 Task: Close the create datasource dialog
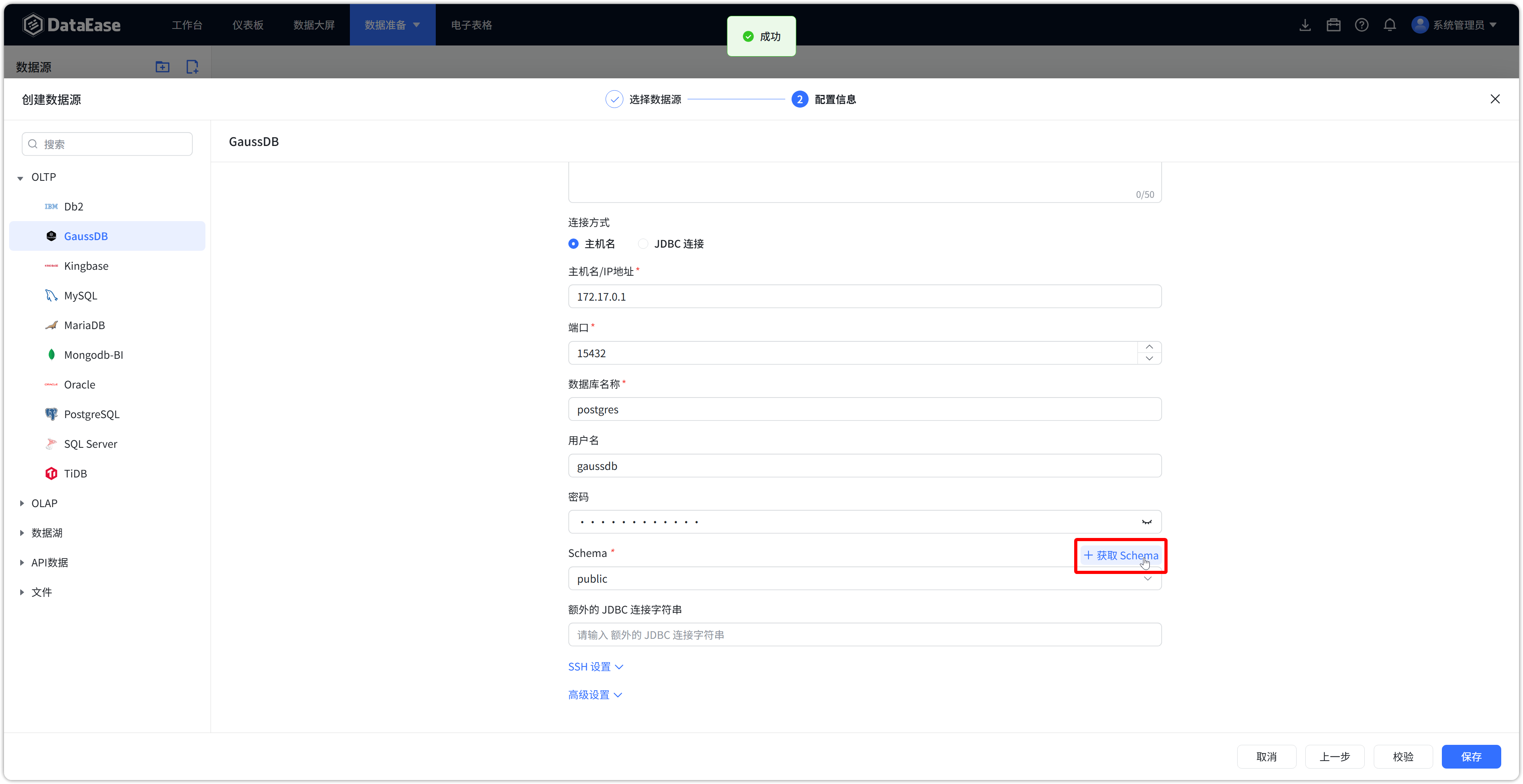tap(1495, 99)
